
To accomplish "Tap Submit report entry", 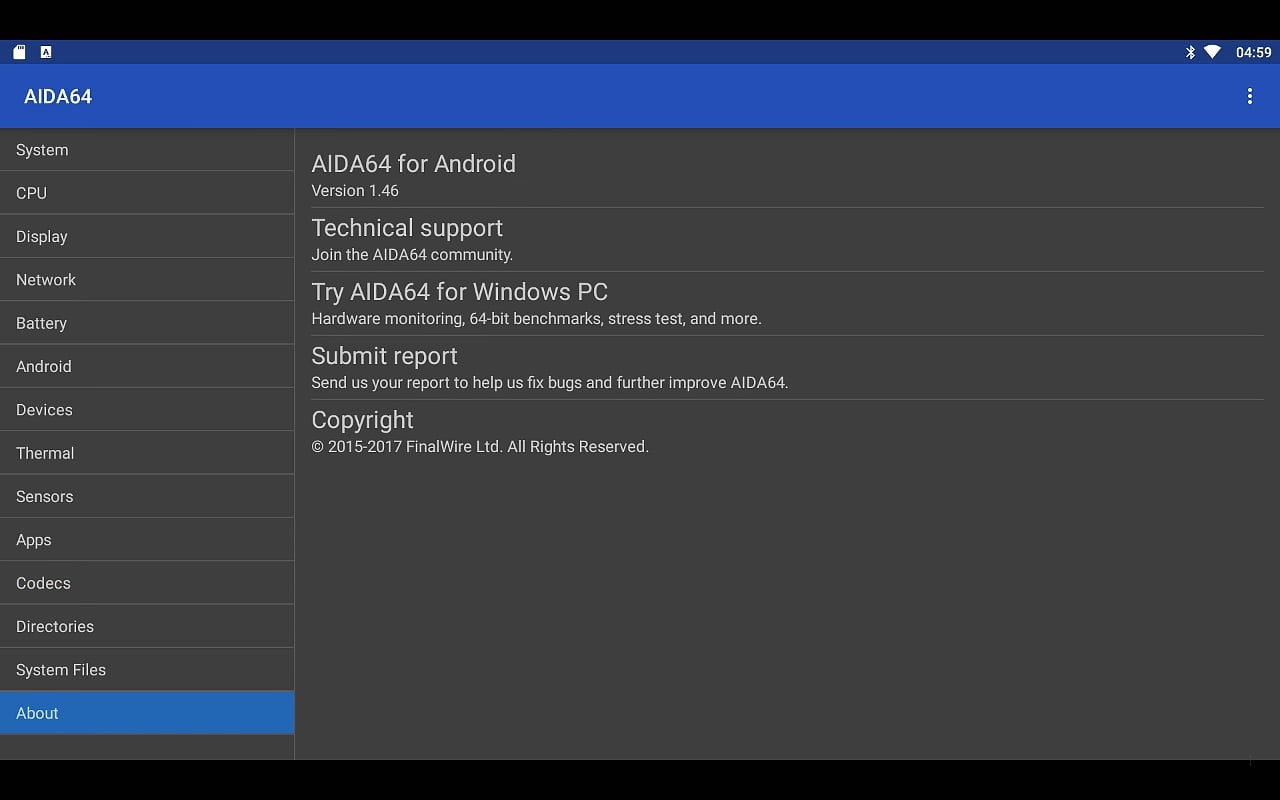I will pyautogui.click(x=787, y=368).
